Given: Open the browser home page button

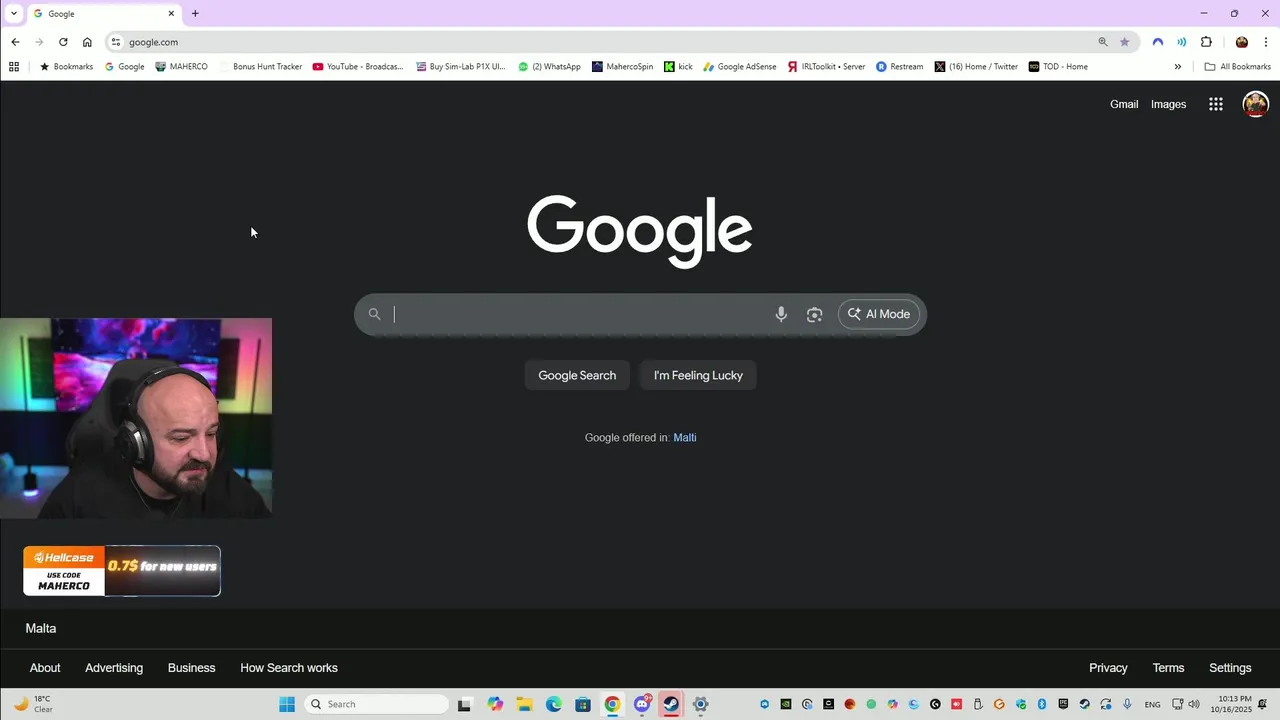Looking at the screenshot, I should 87,42.
